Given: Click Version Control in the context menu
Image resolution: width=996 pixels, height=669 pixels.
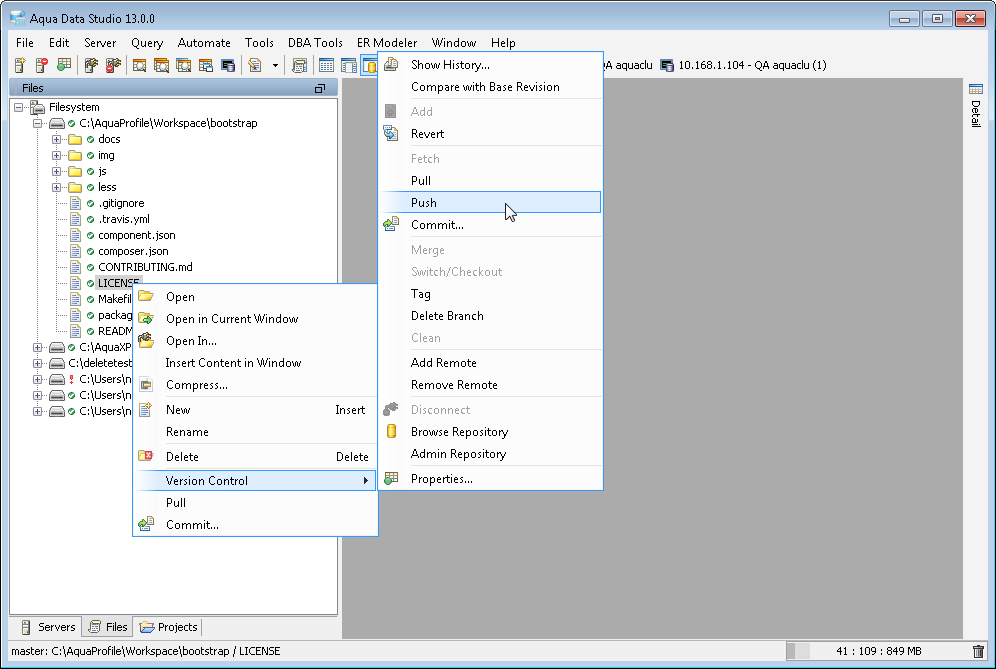Looking at the screenshot, I should pyautogui.click(x=255, y=481).
